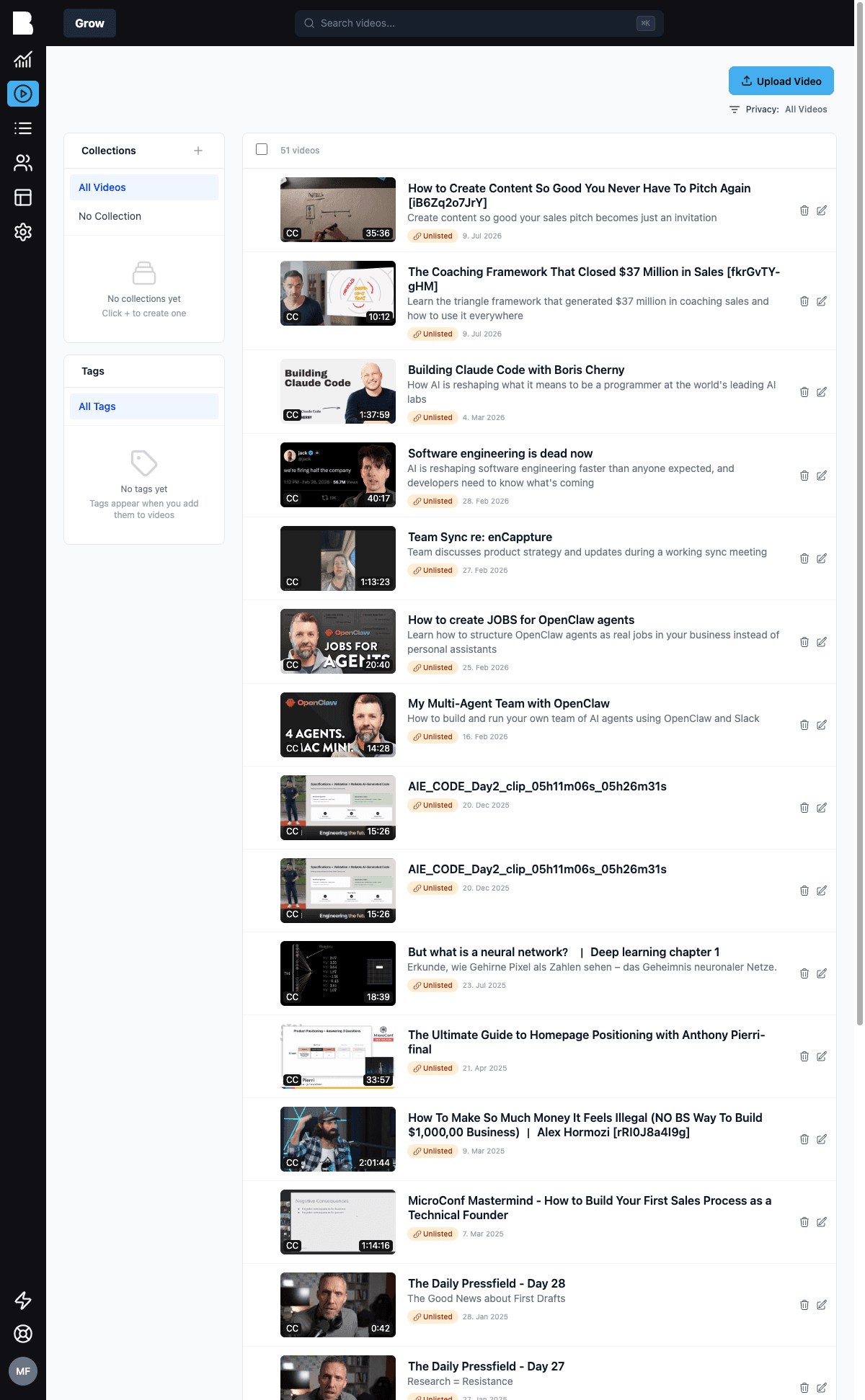Delete the Alex Hormozi video

pyautogui.click(x=804, y=1139)
